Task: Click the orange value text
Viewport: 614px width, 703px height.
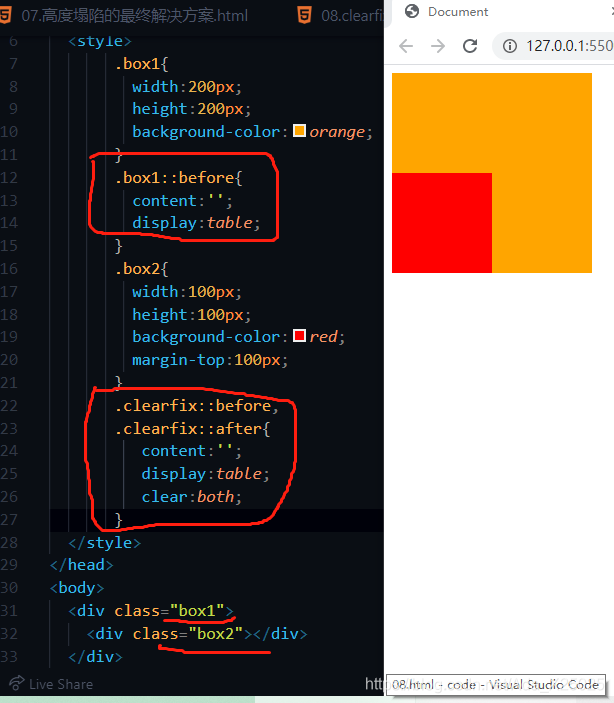Action: click(337, 132)
